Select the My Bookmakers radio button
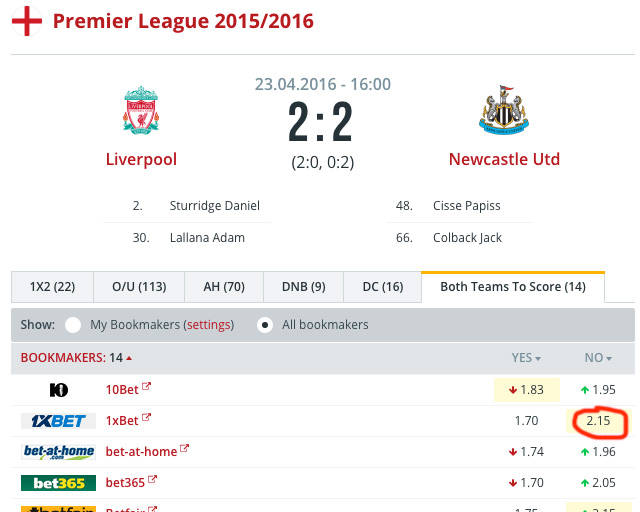The width and height of the screenshot is (640, 512). pos(73,325)
